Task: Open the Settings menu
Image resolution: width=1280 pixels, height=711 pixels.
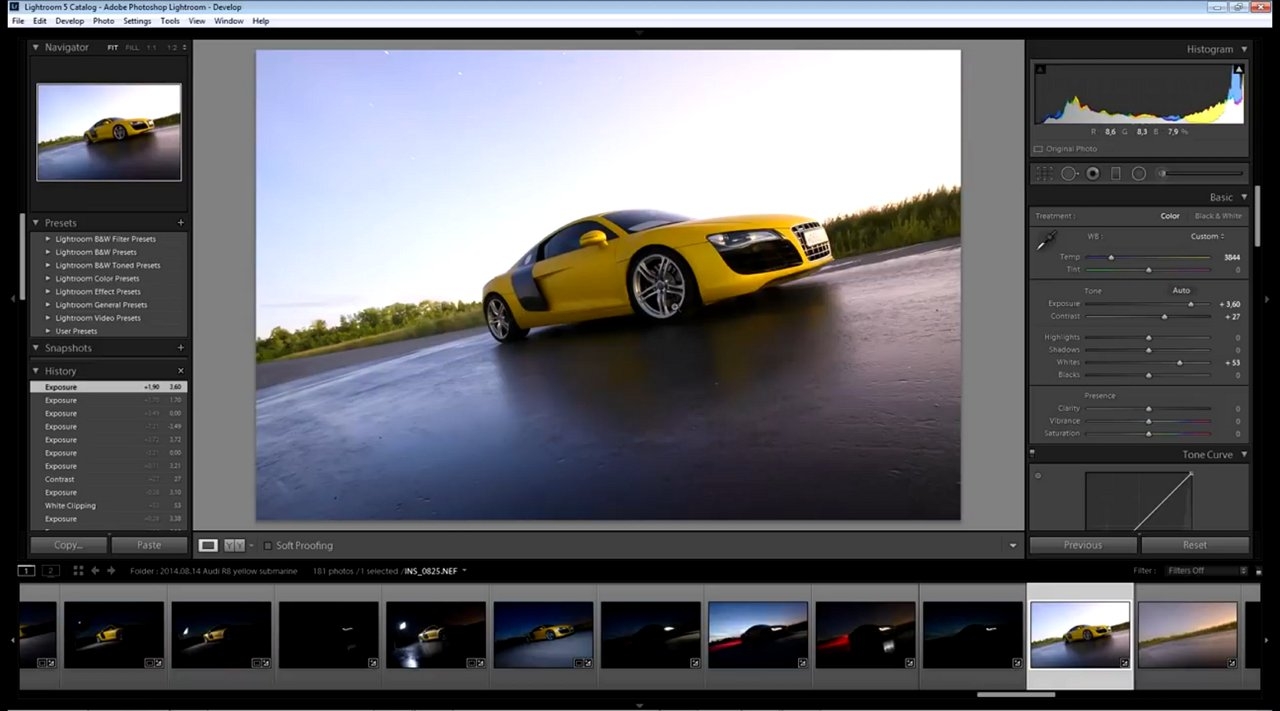Action: pos(137,20)
